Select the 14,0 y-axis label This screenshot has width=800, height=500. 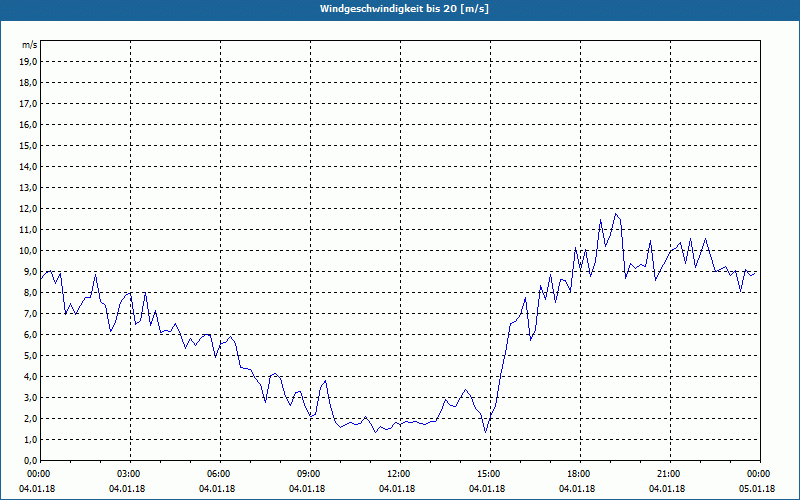(x=28, y=167)
